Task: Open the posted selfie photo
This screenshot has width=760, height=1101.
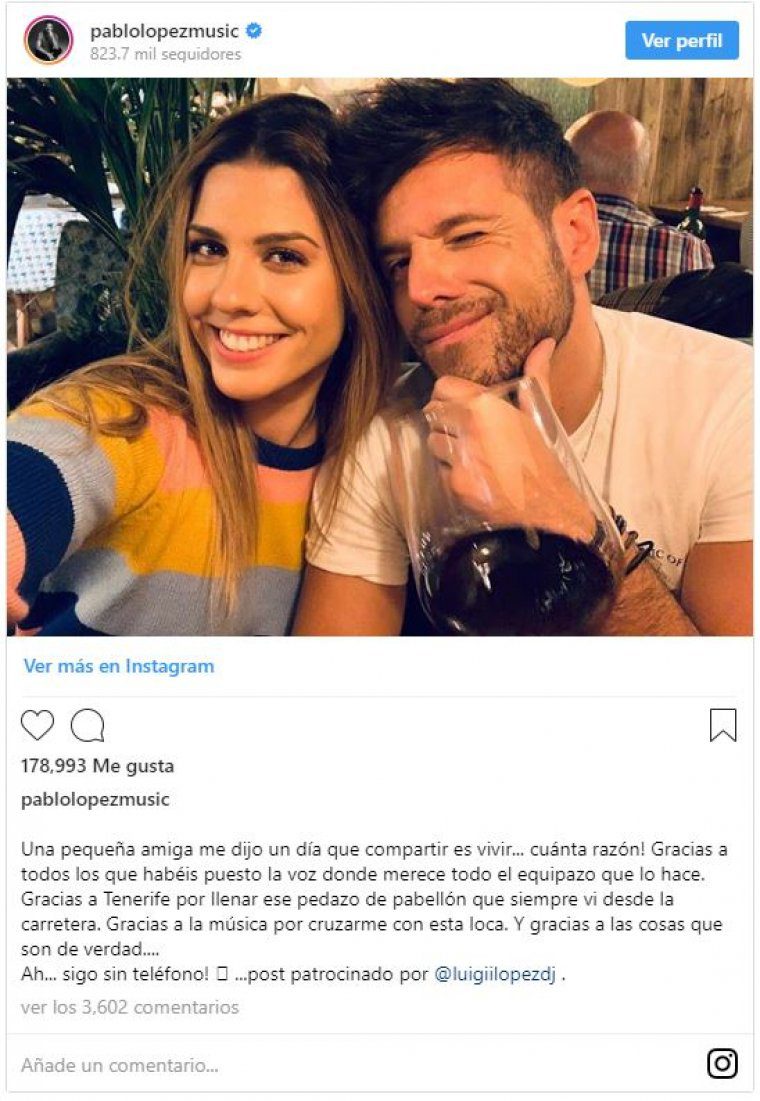Action: tap(380, 357)
